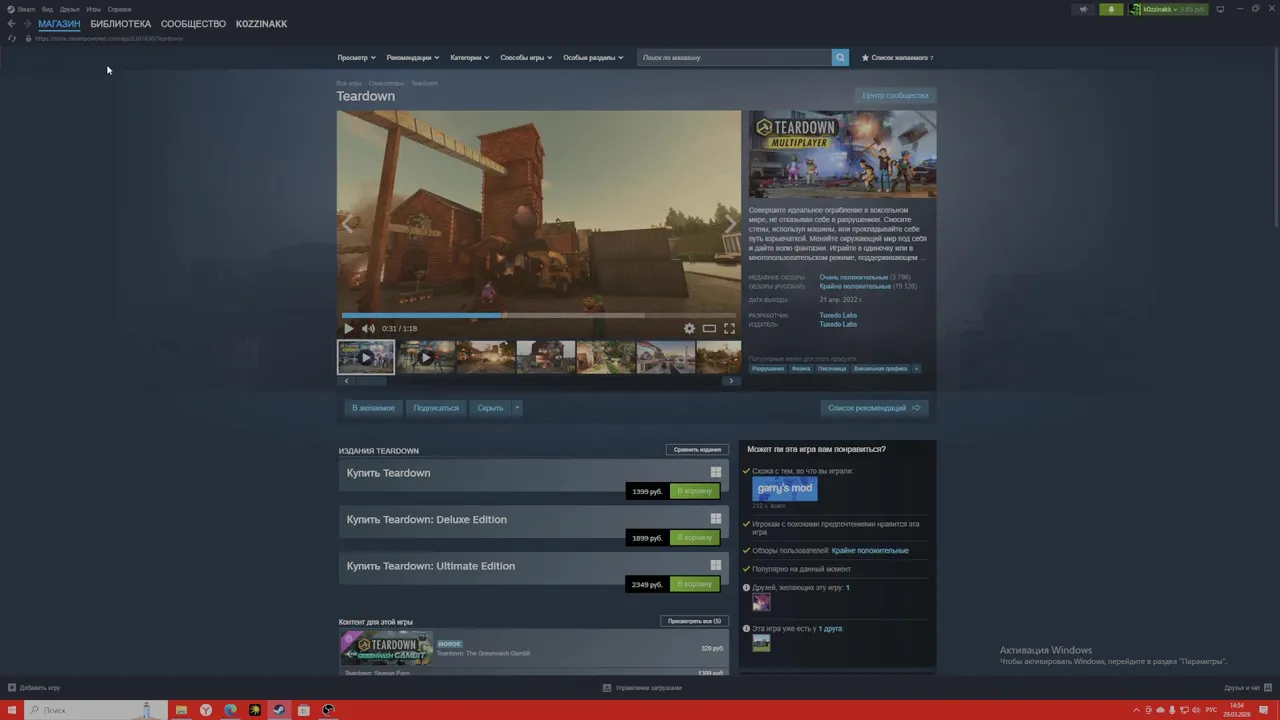Select the second trailer thumbnail
The image size is (1280, 720).
[x=426, y=357]
